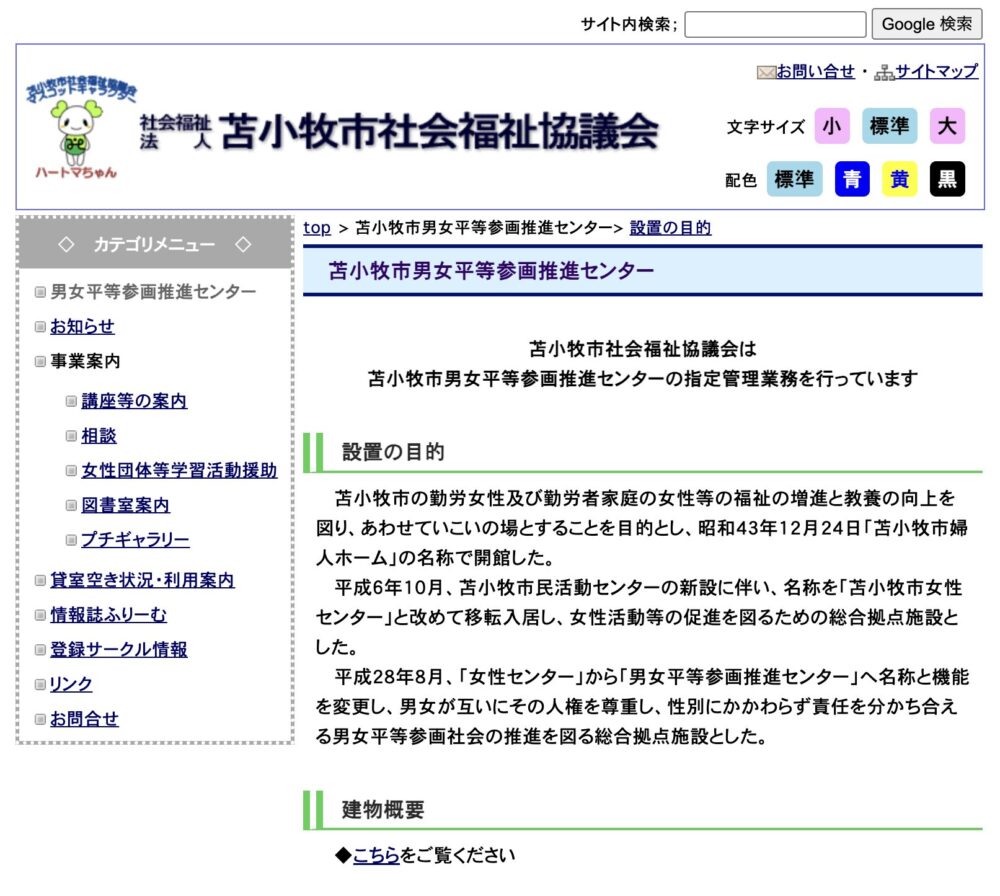Screen dimensions: 1000x896
Task: Click the カテゴリメニュー header
Action: click(x=154, y=244)
